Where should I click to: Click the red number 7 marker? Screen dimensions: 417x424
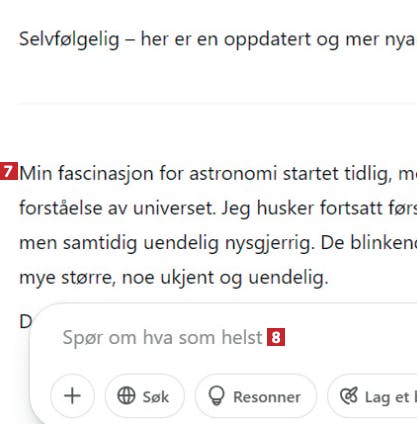[x=9, y=171]
